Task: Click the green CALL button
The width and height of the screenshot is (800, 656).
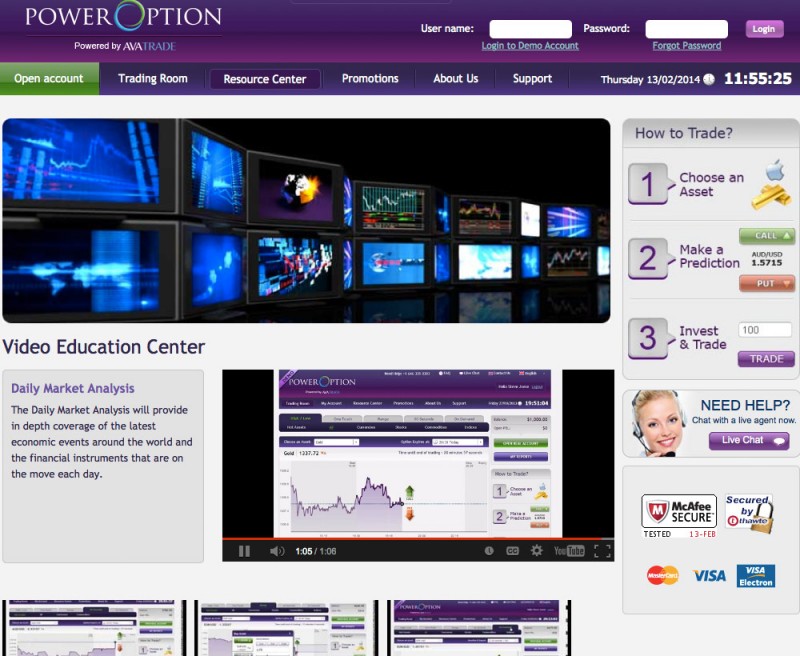Action: pyautogui.click(x=767, y=236)
